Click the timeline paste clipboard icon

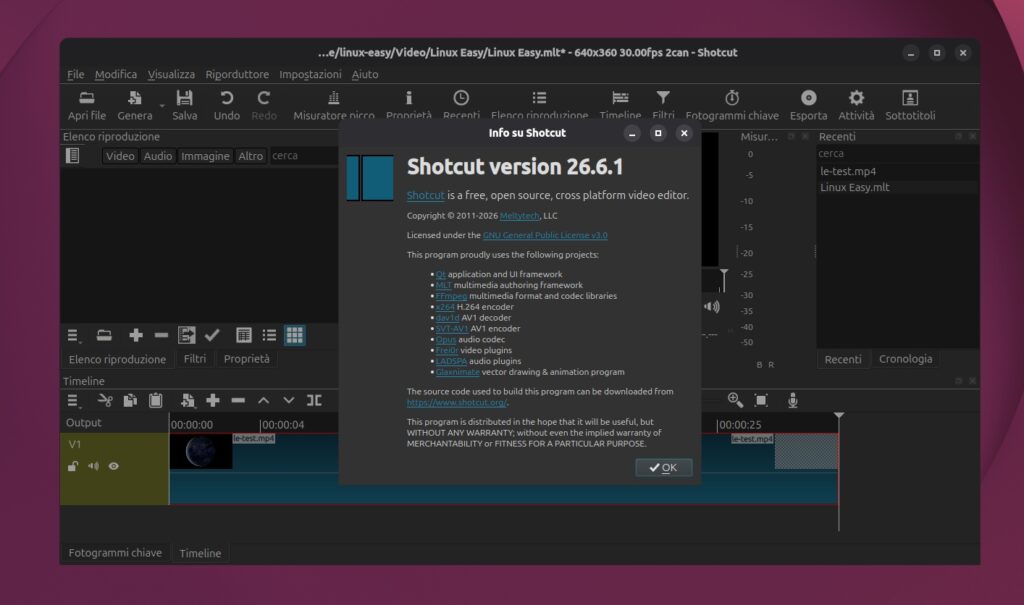pos(155,401)
